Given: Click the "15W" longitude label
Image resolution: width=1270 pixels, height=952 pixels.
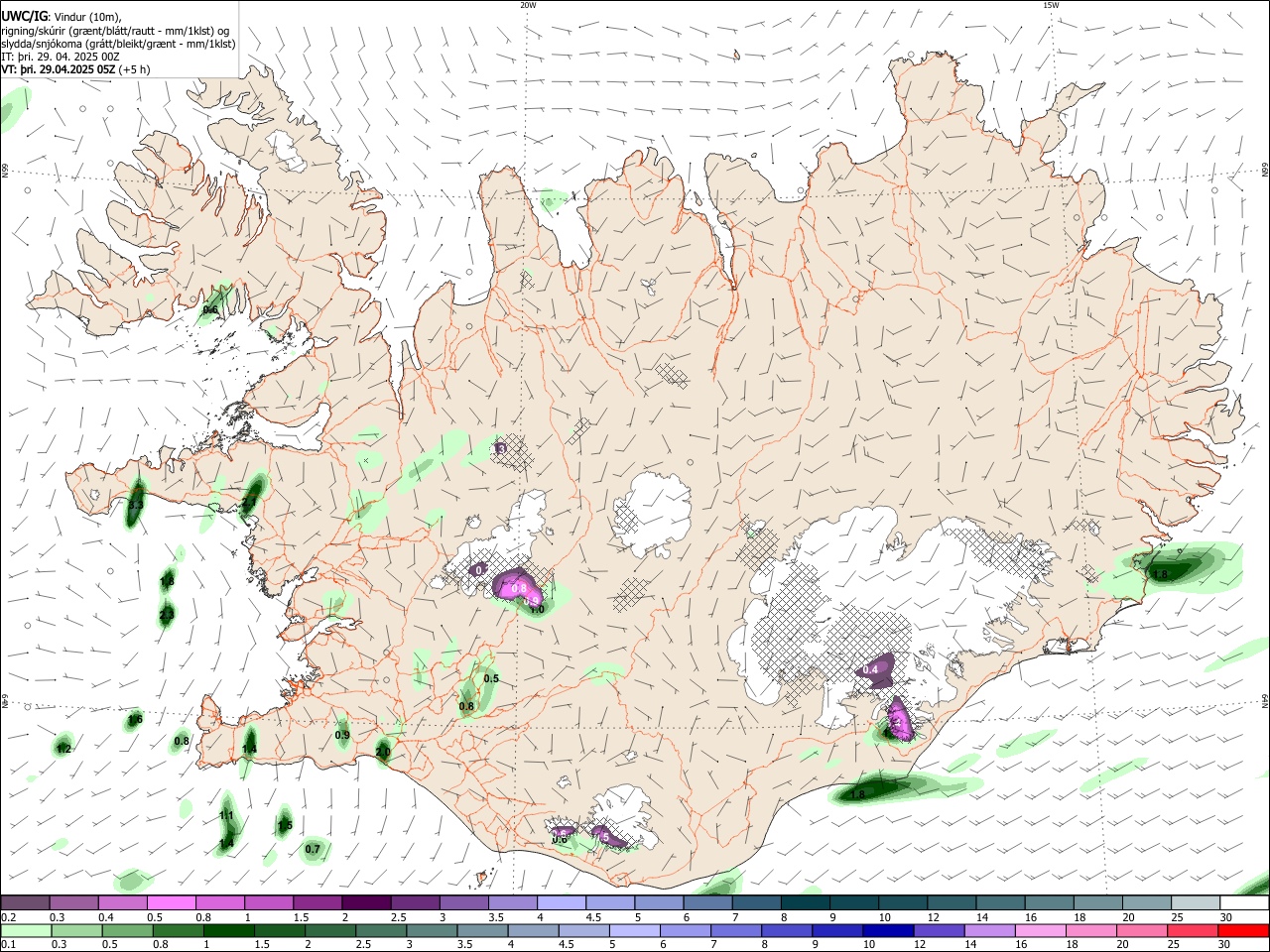Looking at the screenshot, I should [x=1051, y=5].
